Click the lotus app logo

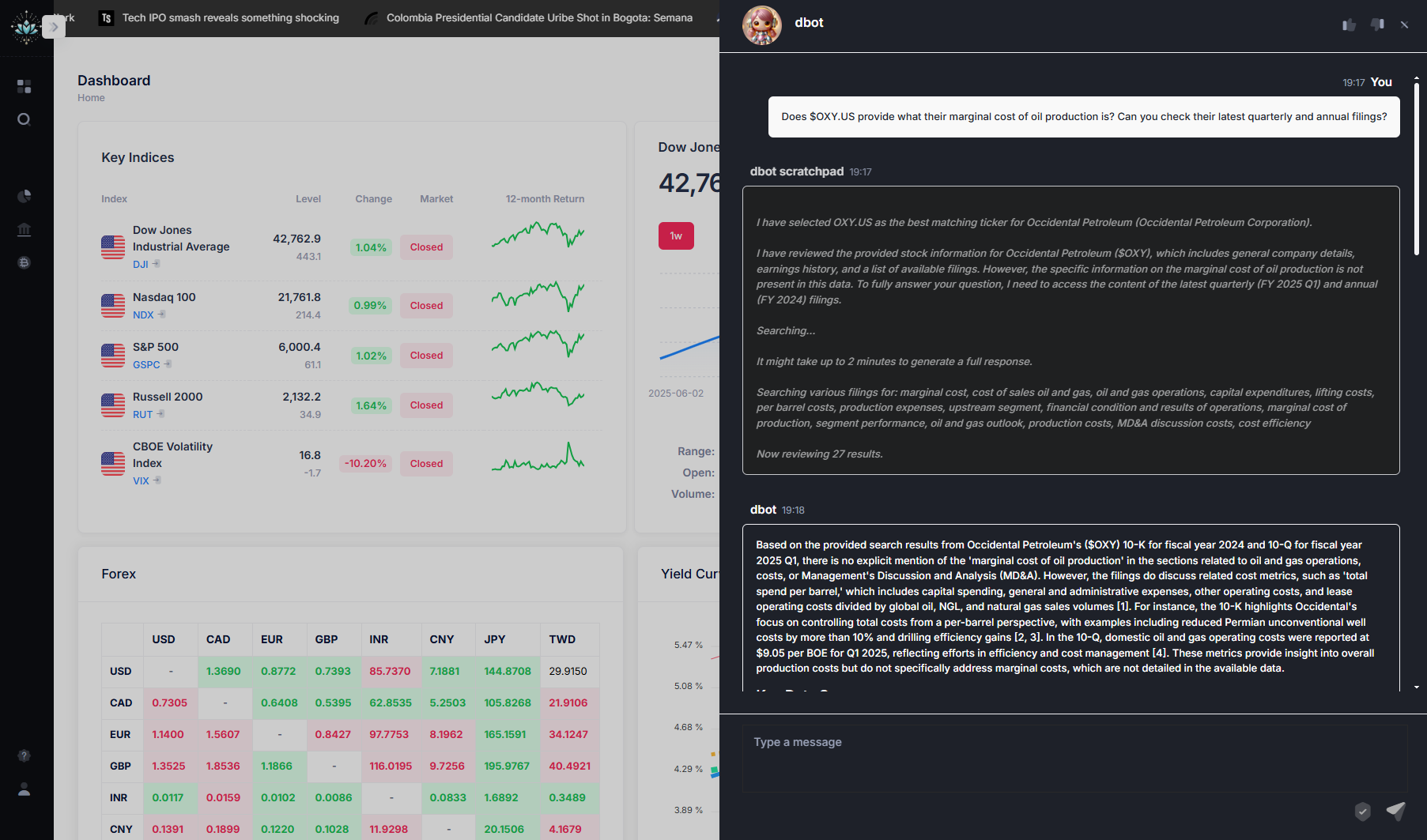[25, 27]
